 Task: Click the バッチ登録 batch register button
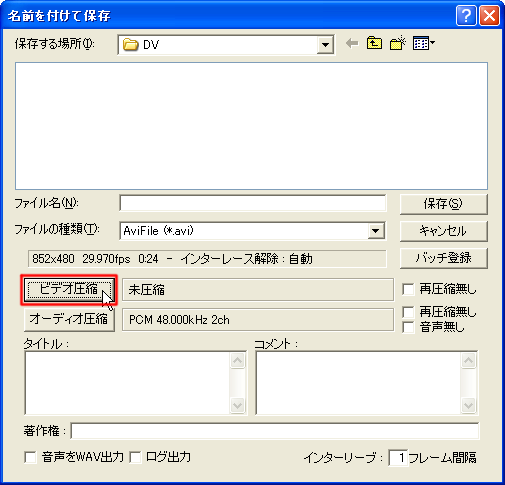click(443, 258)
